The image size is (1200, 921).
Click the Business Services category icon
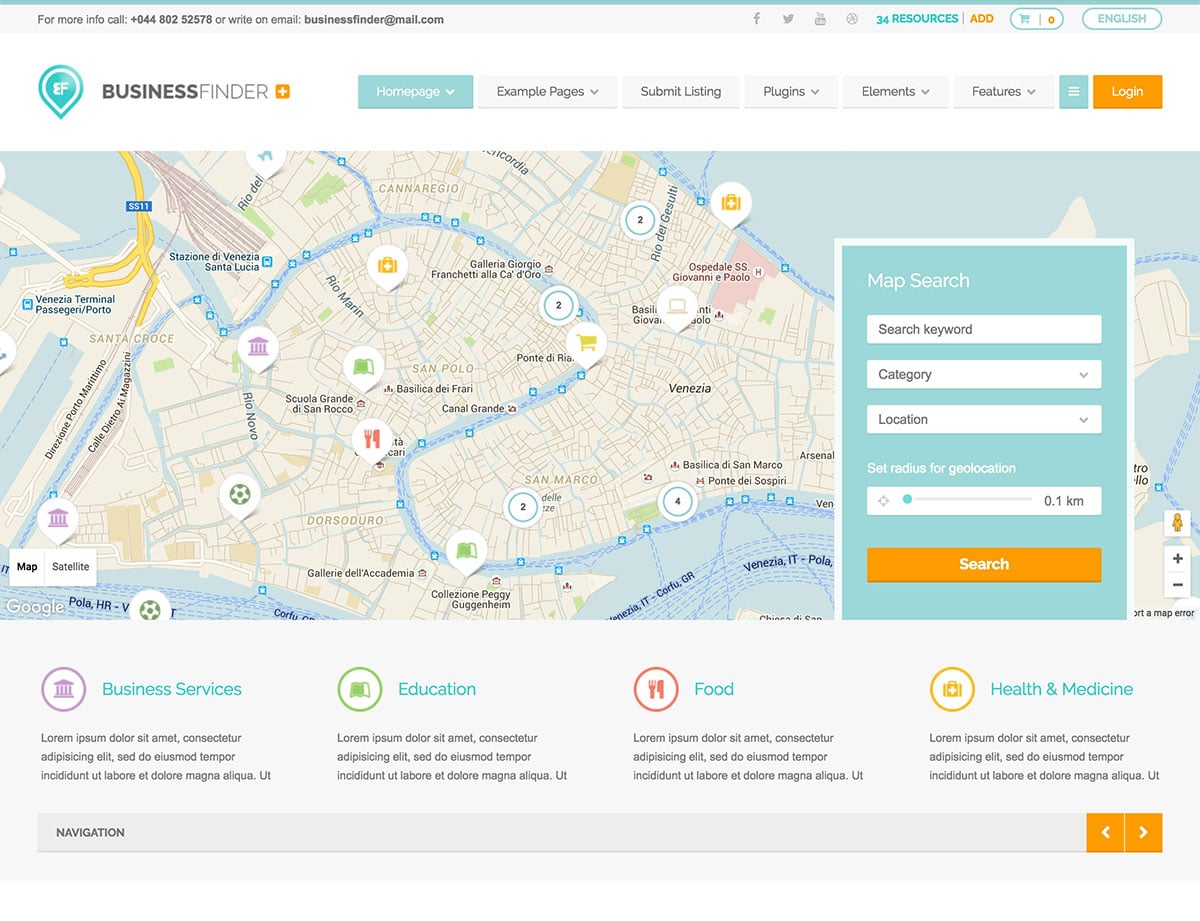click(64, 689)
